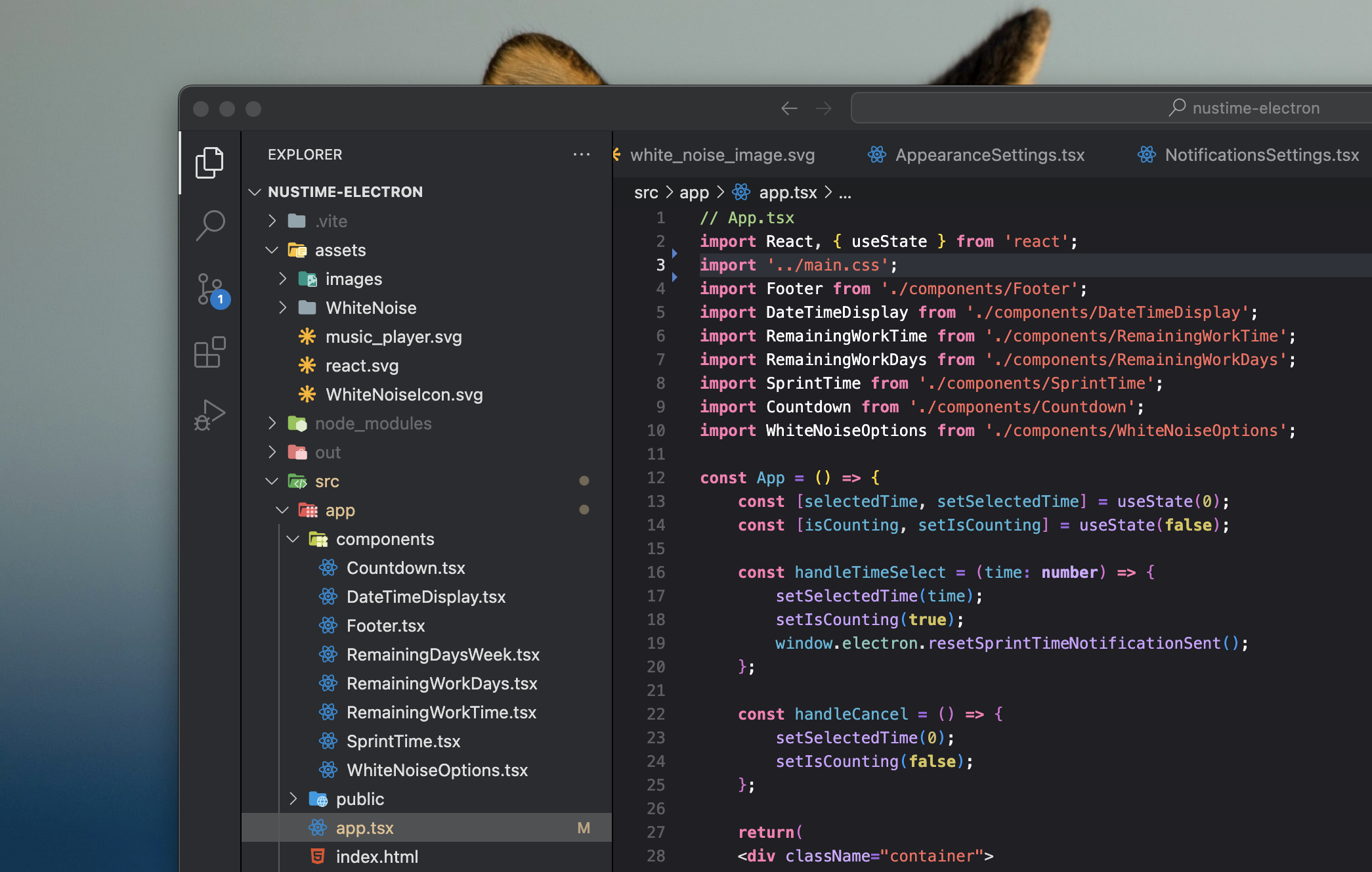Collapse the src folder

(x=272, y=481)
